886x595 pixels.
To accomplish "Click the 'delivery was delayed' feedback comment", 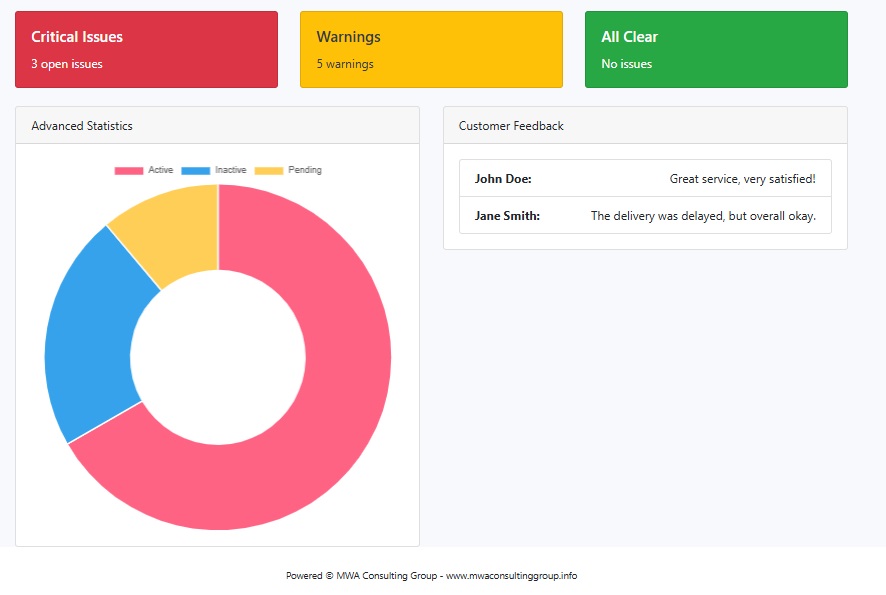I will tap(703, 216).
